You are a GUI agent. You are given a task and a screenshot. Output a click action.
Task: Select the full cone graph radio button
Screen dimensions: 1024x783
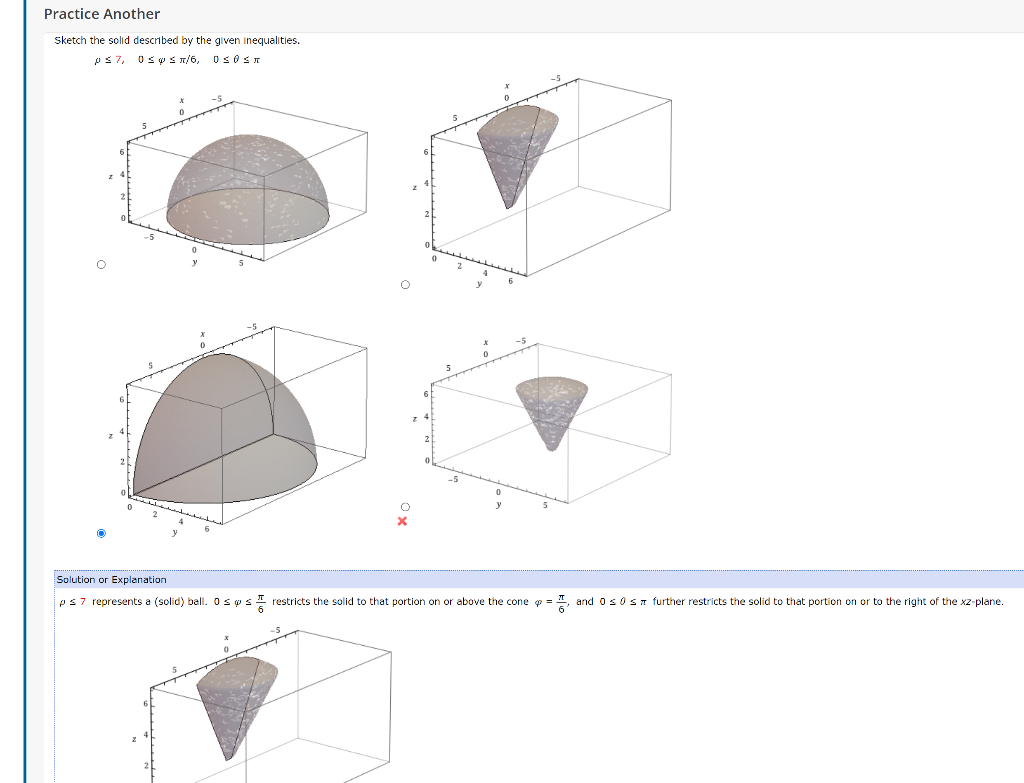point(405,507)
